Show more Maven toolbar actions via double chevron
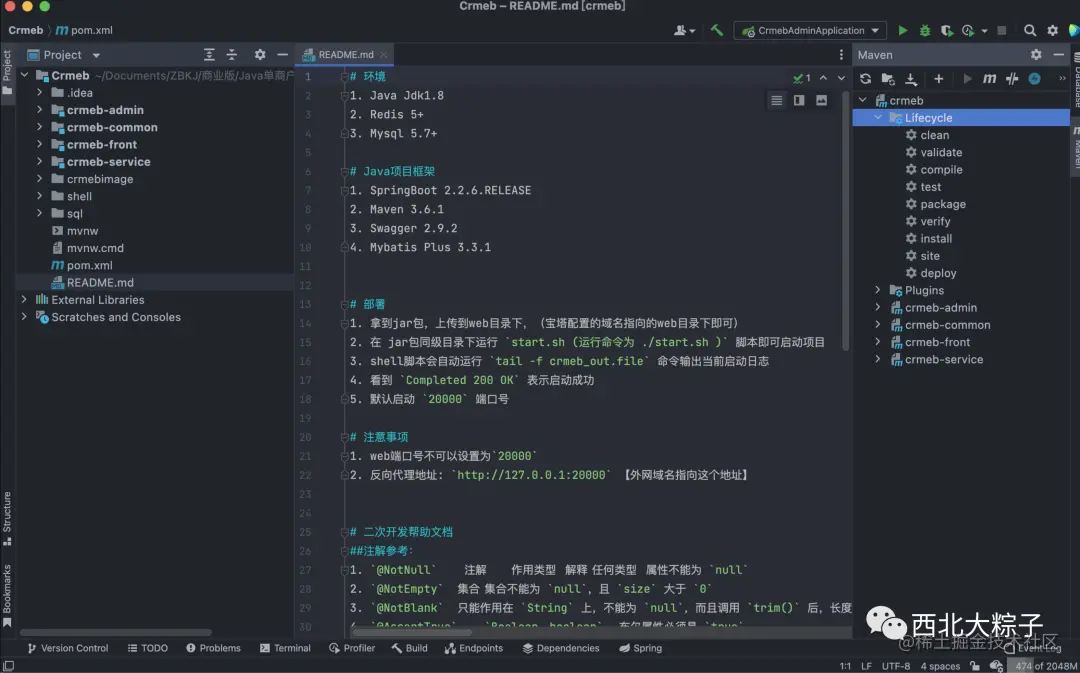 point(1062,79)
